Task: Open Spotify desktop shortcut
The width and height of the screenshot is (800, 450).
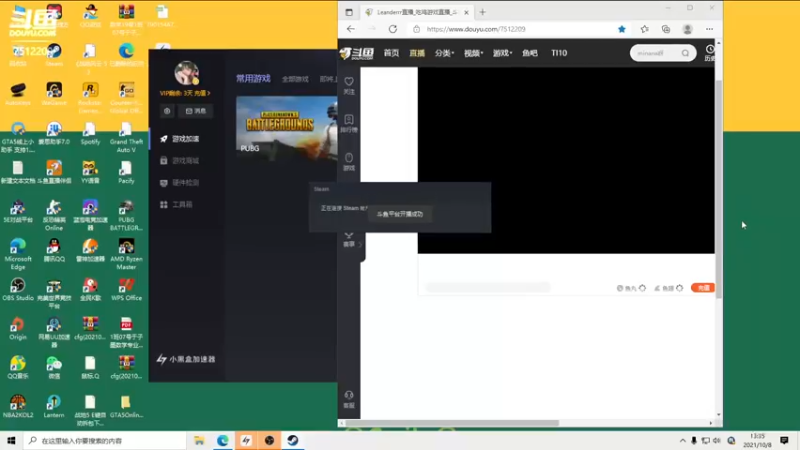Action: [x=90, y=133]
